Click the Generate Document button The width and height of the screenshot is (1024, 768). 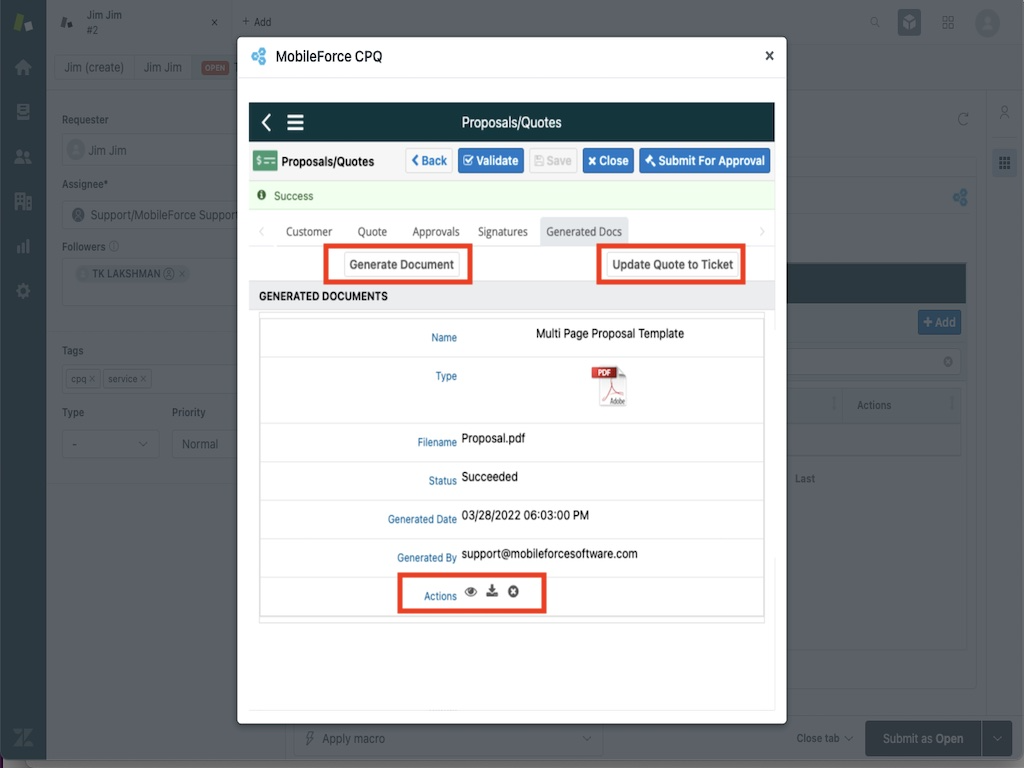401,265
